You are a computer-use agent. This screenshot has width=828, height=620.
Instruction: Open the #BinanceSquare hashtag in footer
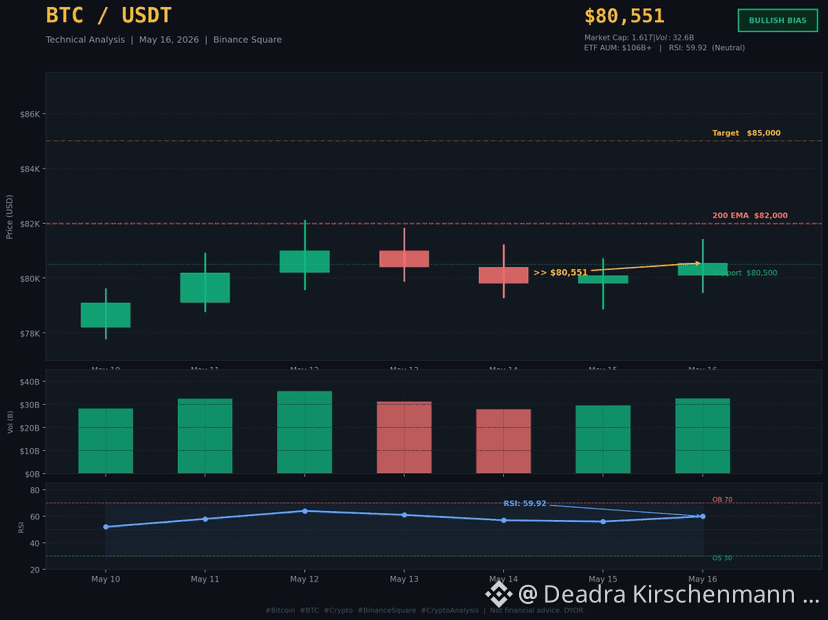[x=387, y=610]
